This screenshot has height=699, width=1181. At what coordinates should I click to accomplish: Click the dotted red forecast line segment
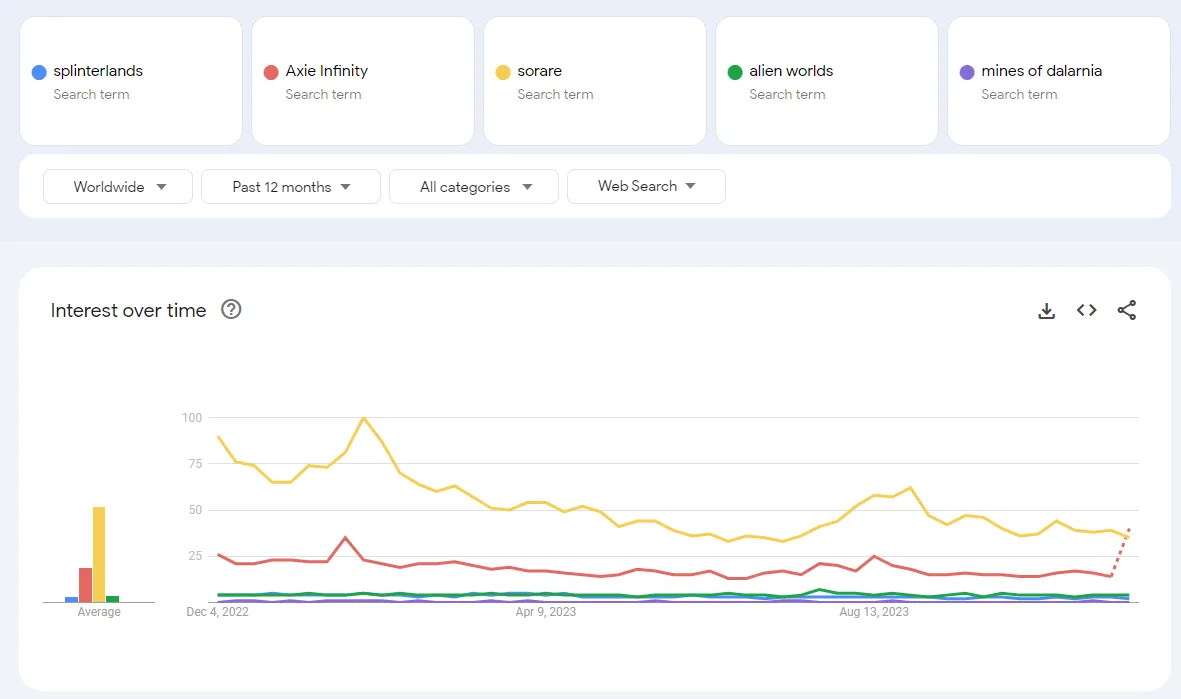coord(1121,552)
